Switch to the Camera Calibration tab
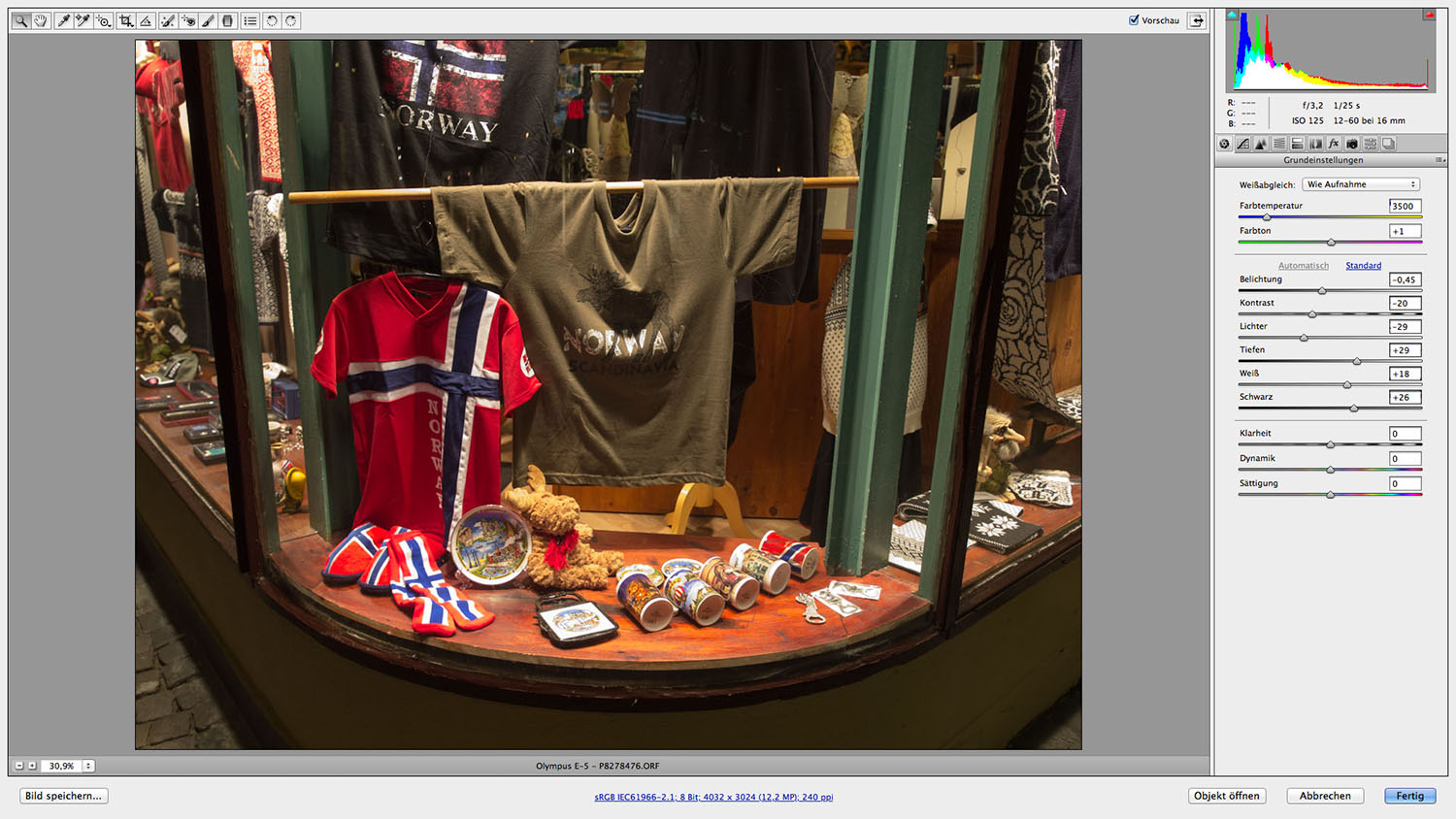Viewport: 1456px width, 819px height. 1352,144
